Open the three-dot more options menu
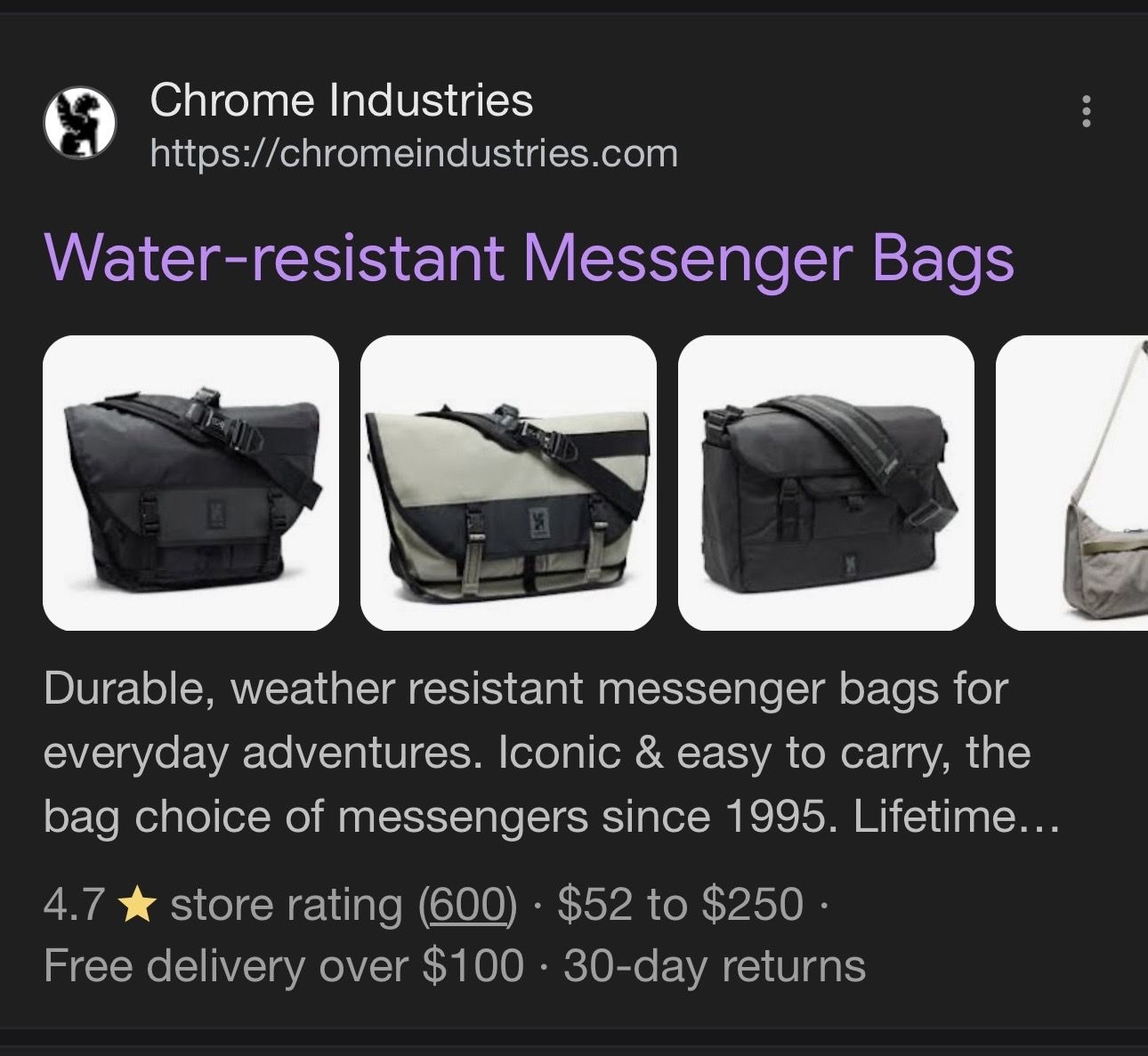The image size is (1148, 1056). (x=1086, y=111)
